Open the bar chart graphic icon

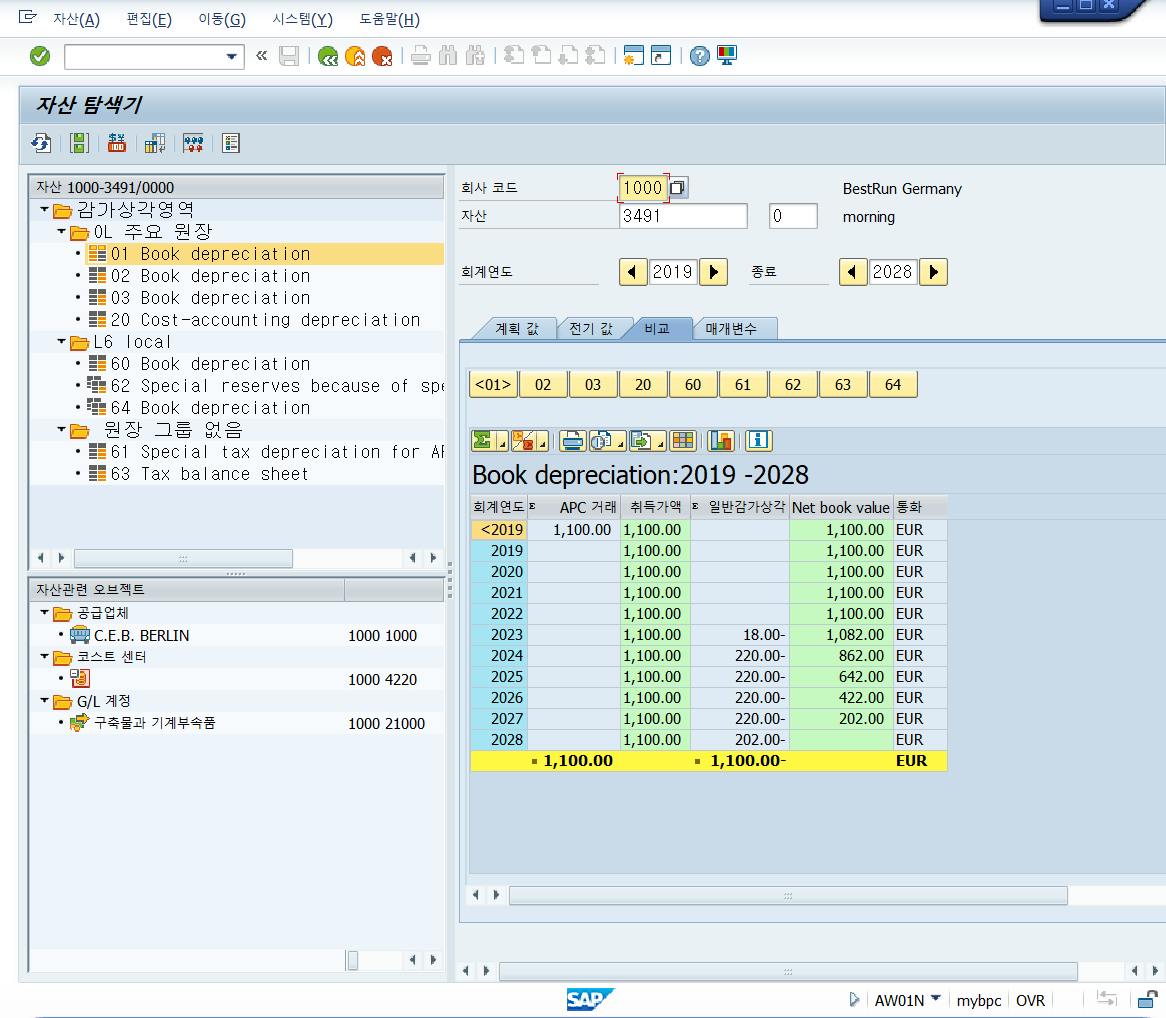pos(721,441)
